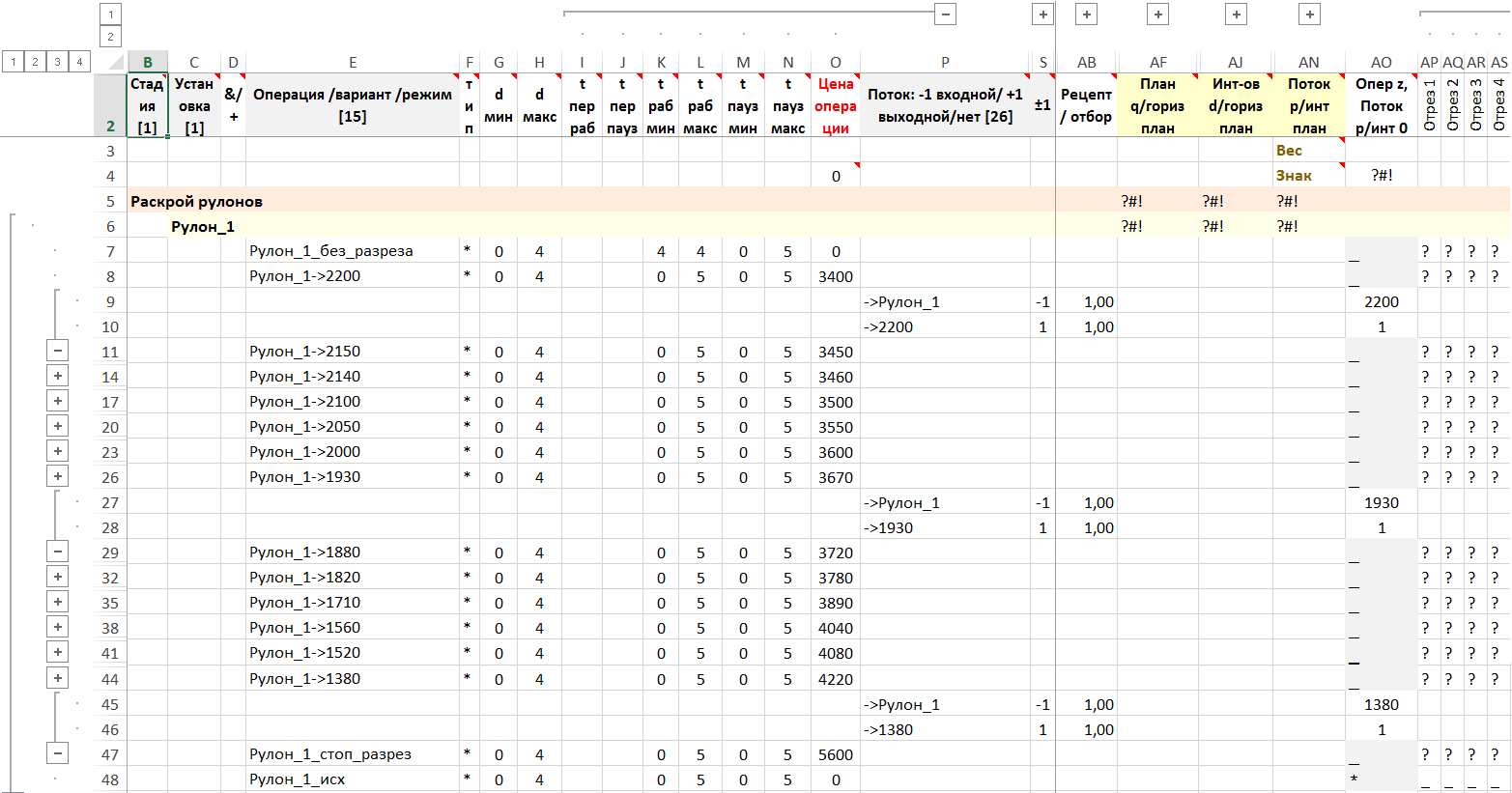Expand the row group beside row 44
The image size is (1512, 793).
[x=58, y=678]
